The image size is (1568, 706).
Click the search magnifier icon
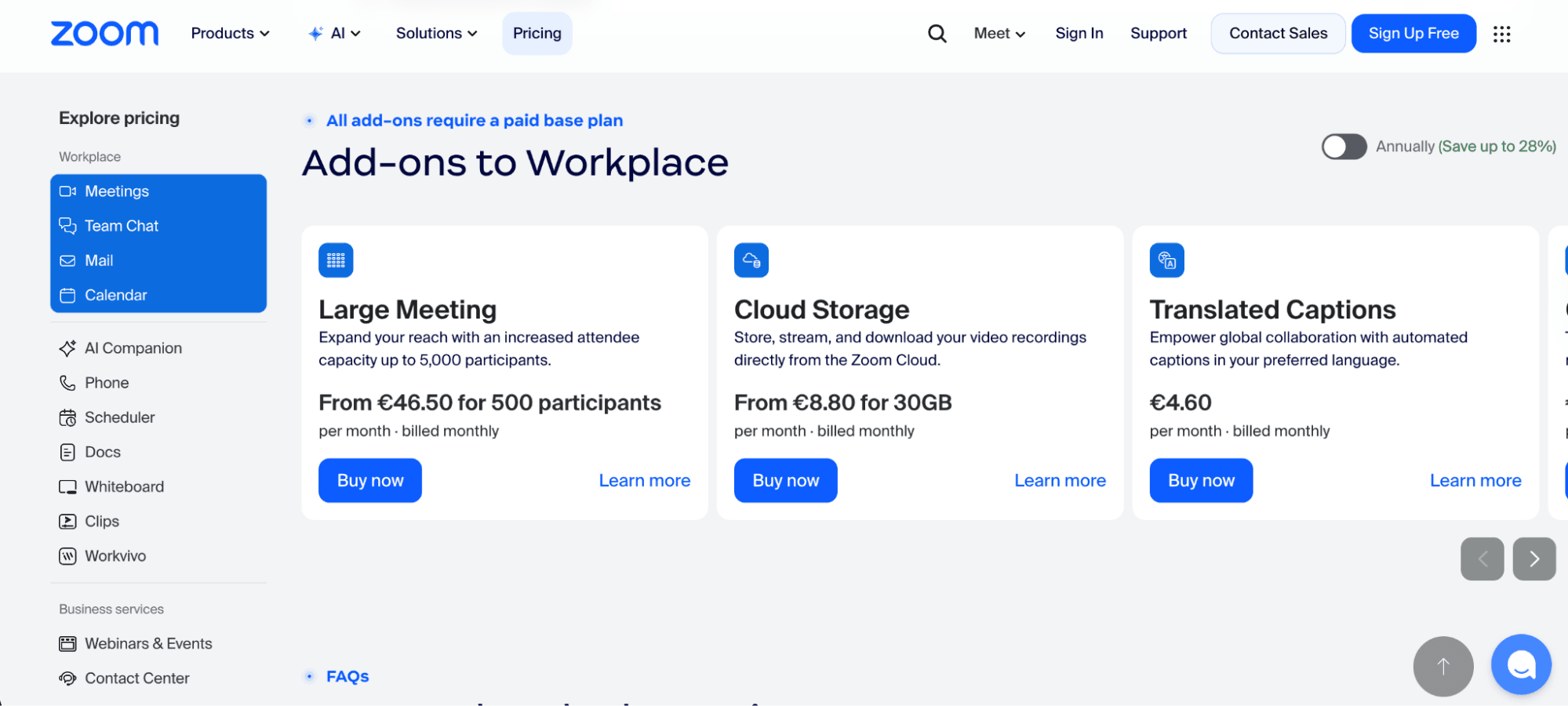[937, 34]
